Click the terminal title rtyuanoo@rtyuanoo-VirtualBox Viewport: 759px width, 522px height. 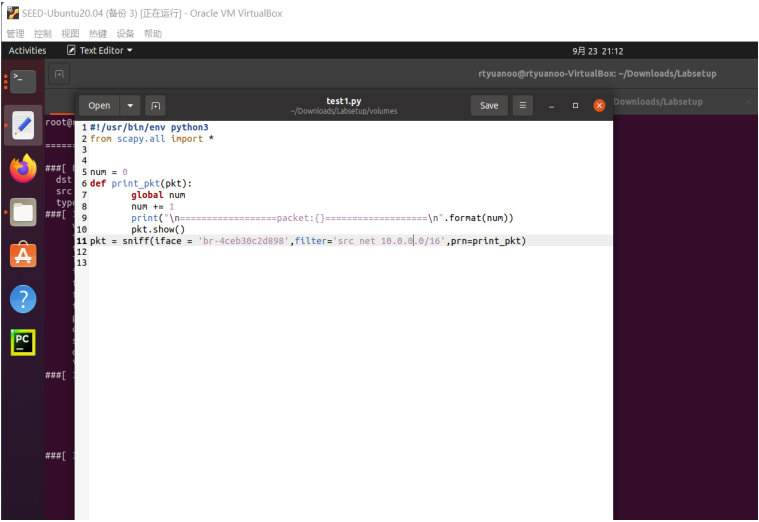[x=597, y=74]
